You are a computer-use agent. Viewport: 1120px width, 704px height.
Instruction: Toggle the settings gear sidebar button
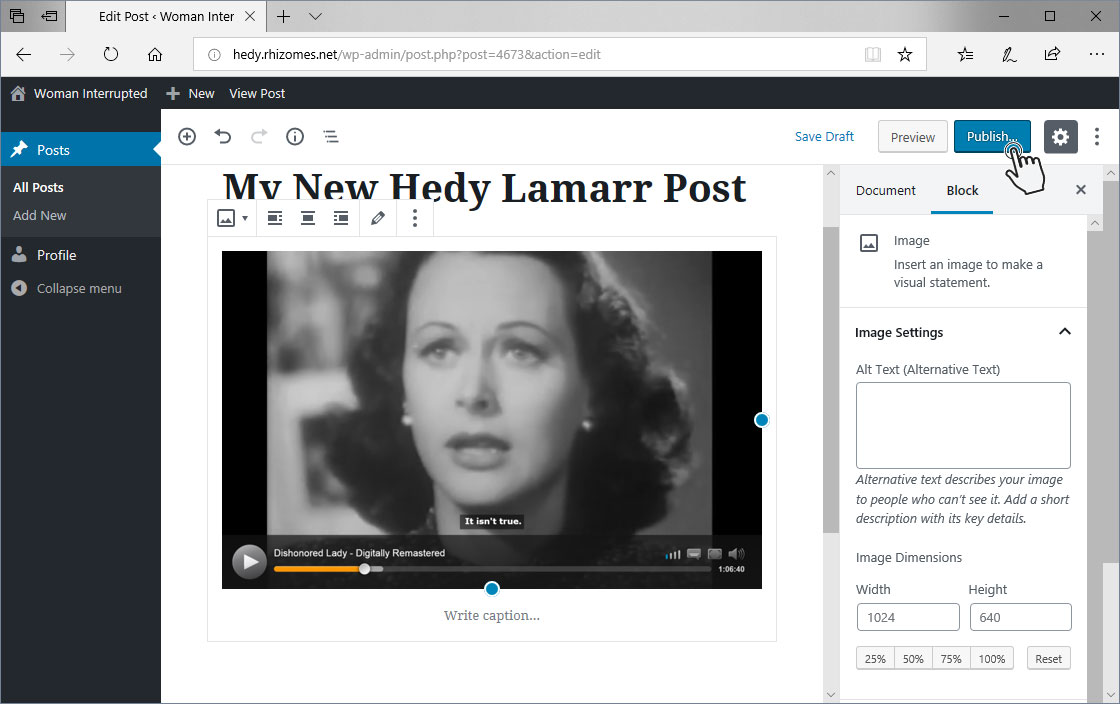coord(1061,136)
